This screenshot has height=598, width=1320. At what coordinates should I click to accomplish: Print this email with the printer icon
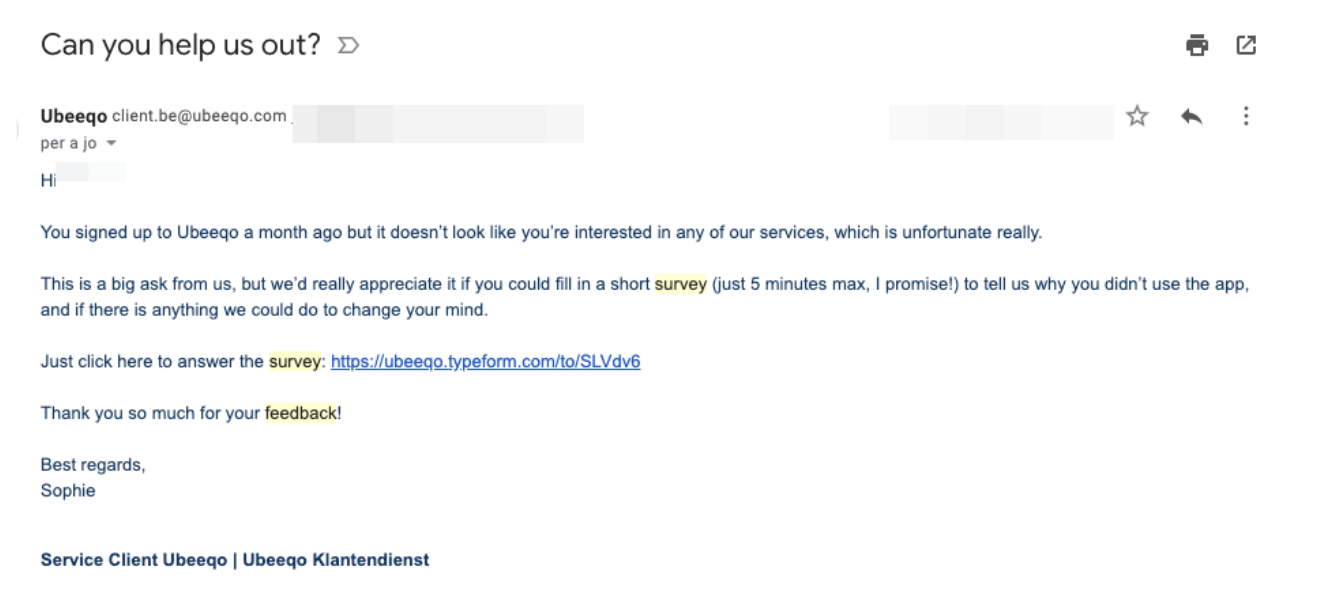pos(1197,45)
